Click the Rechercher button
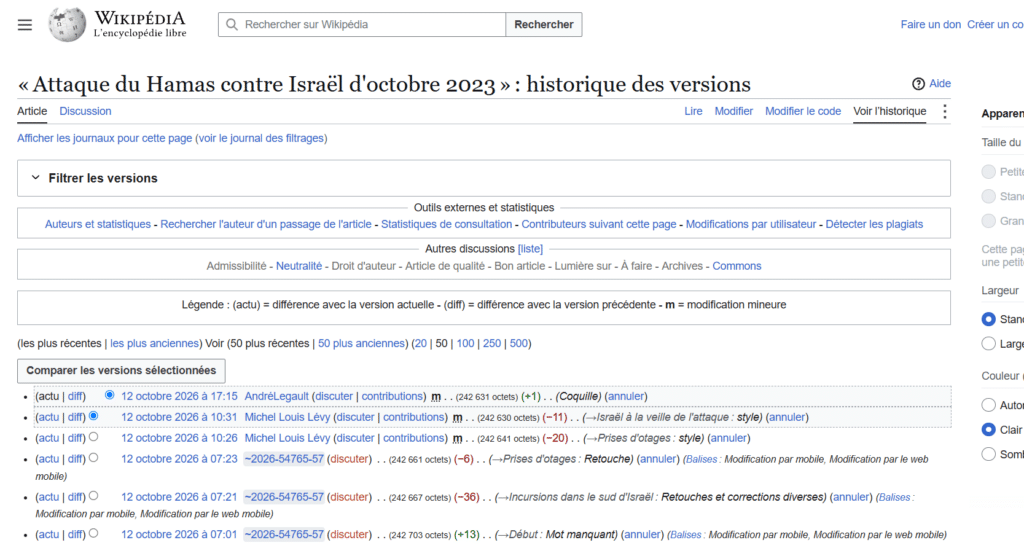This screenshot has width=1024, height=548. (x=543, y=25)
